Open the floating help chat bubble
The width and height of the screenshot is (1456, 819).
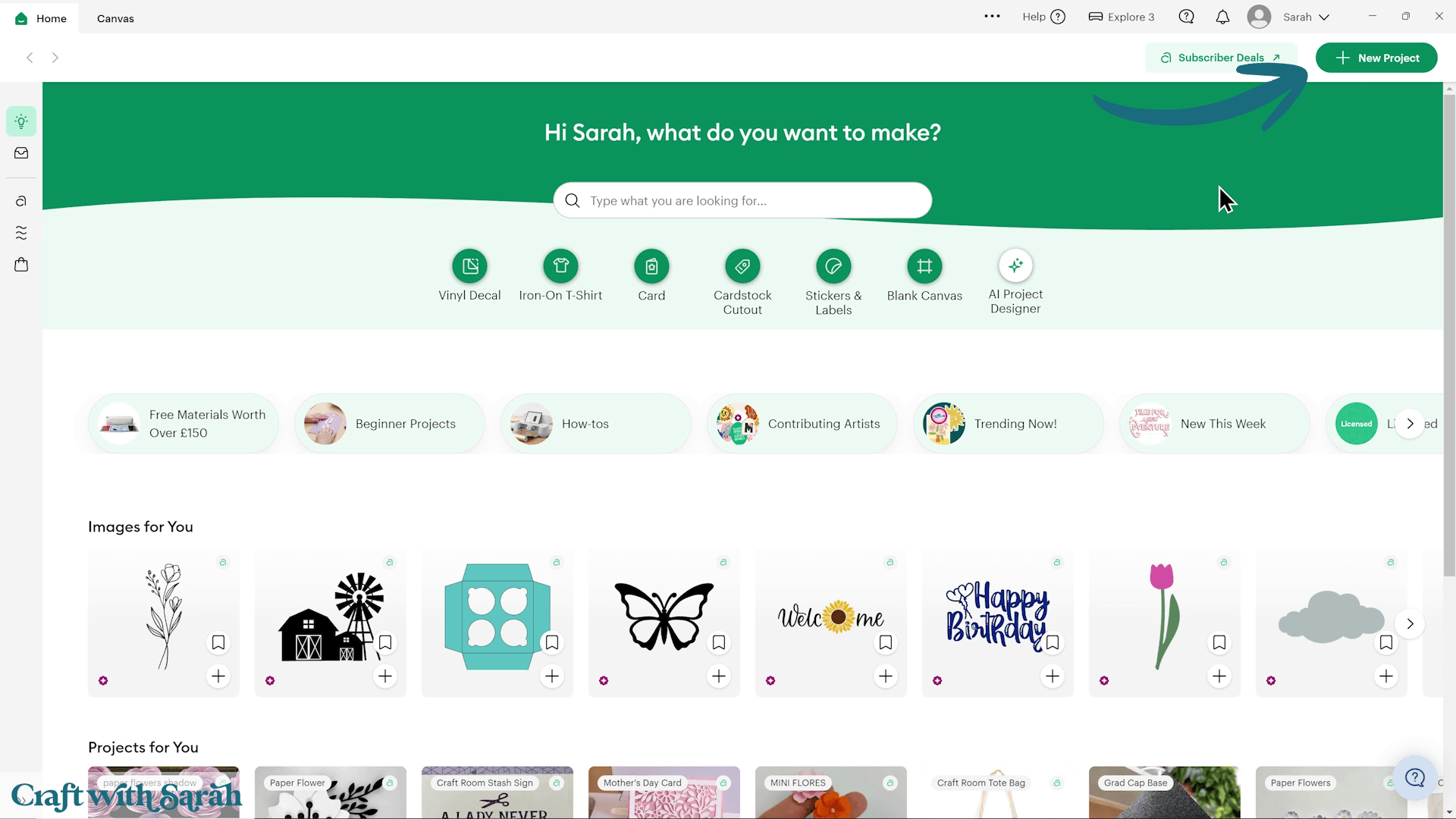(x=1415, y=778)
